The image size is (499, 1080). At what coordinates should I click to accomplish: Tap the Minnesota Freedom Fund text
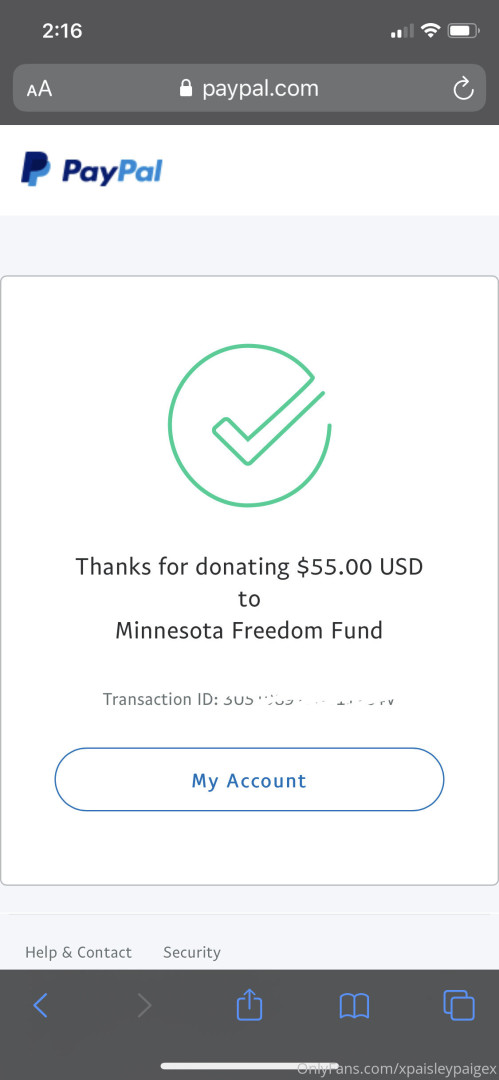click(x=249, y=630)
